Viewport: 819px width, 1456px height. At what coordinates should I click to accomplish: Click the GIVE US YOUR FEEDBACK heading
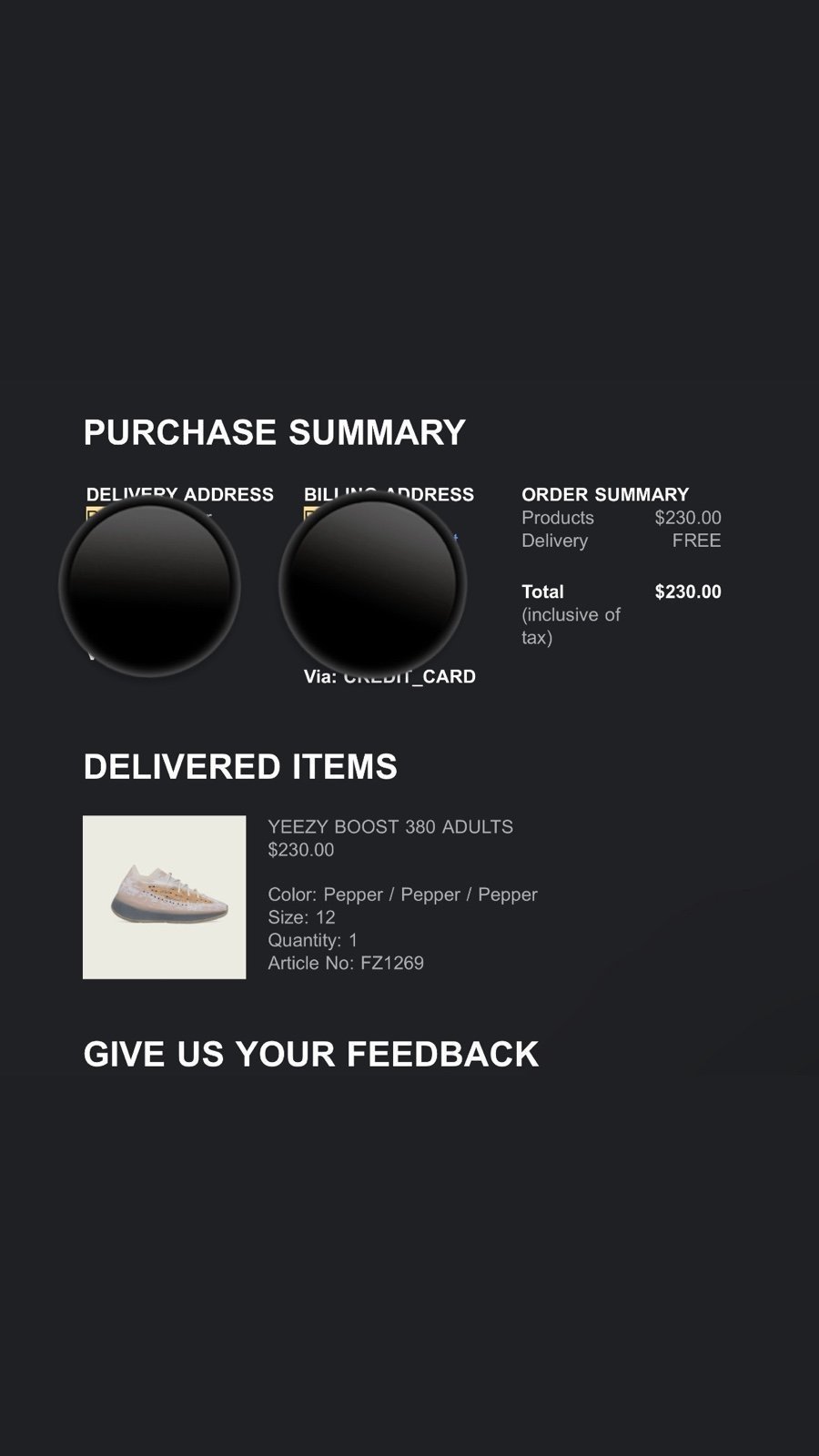(x=311, y=1054)
